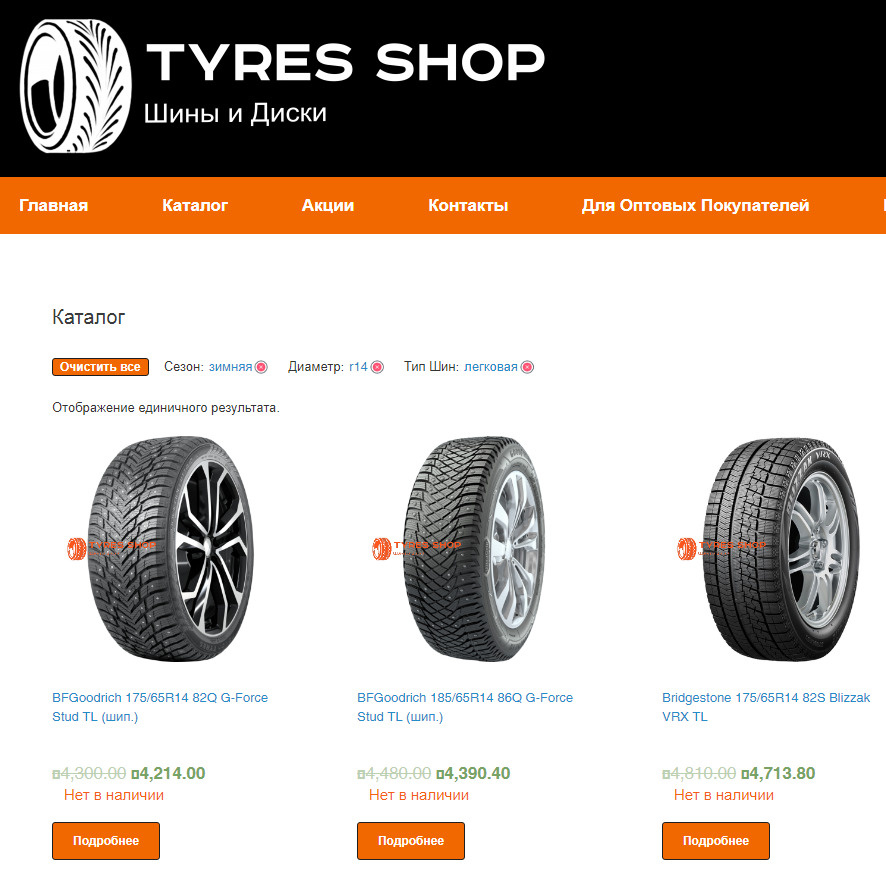Open the Каталог menu item
886x873 pixels.
tap(195, 205)
